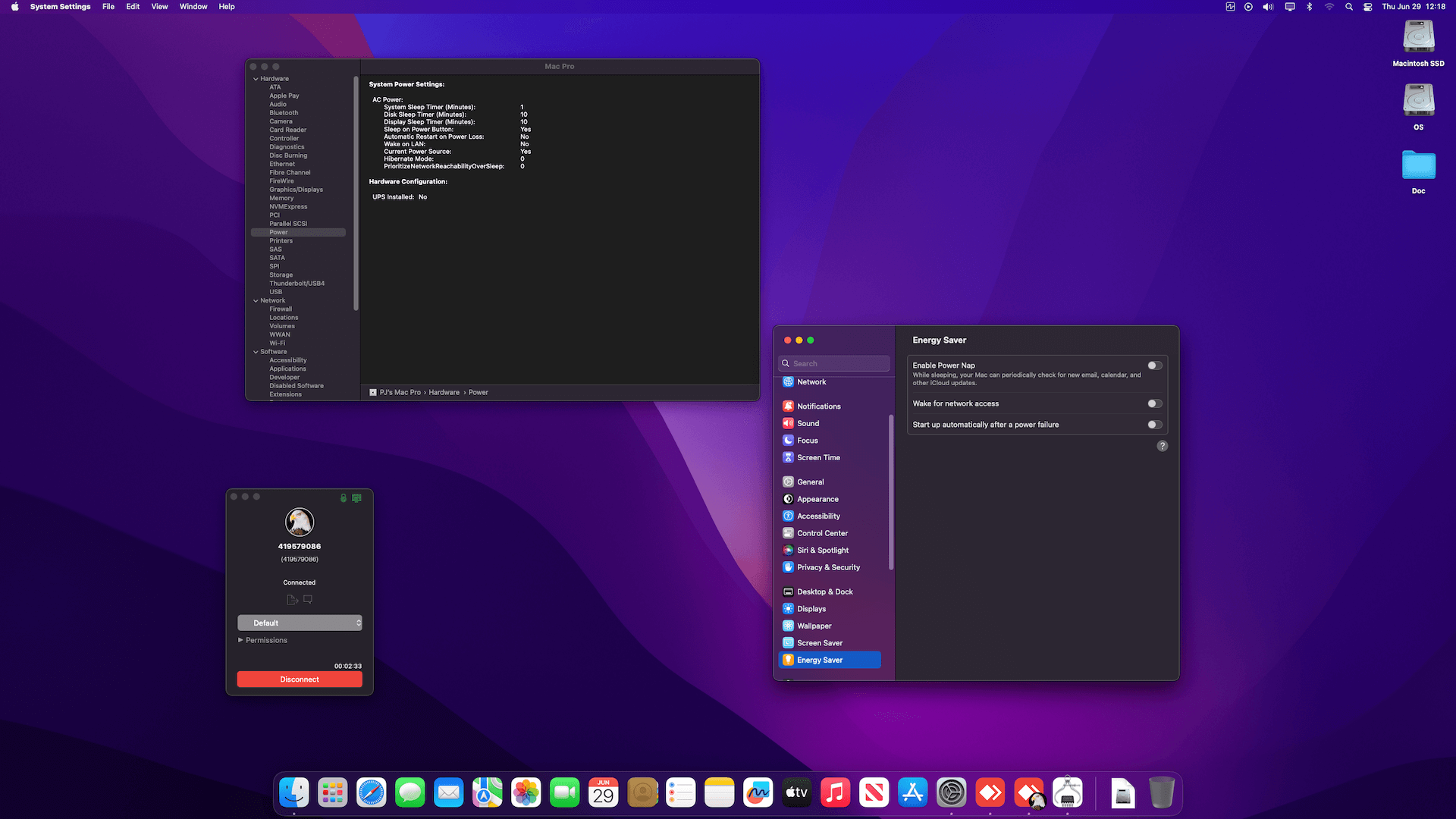Viewport: 1456px width, 819px height.
Task: Toggle Enable Power Nap switch
Action: (1155, 366)
